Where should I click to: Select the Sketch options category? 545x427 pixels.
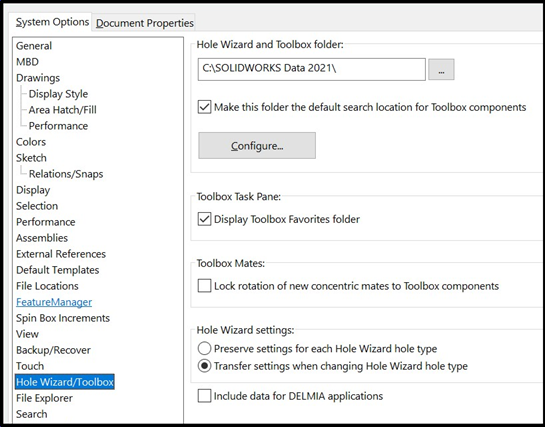[x=31, y=158]
